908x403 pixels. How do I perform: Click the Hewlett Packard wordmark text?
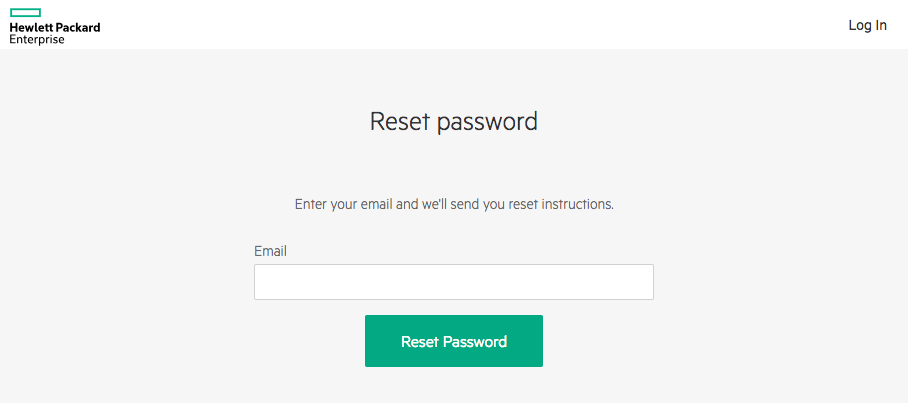(x=55, y=28)
